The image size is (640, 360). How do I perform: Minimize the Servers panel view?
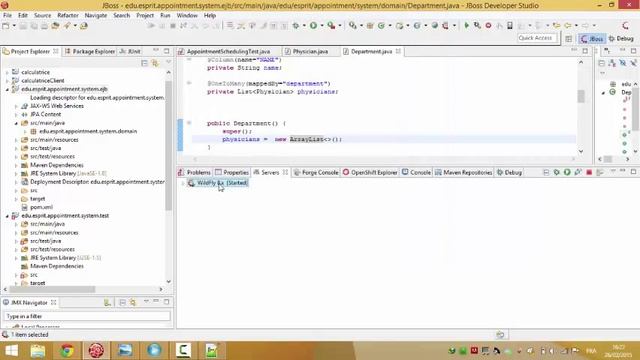click(622, 172)
